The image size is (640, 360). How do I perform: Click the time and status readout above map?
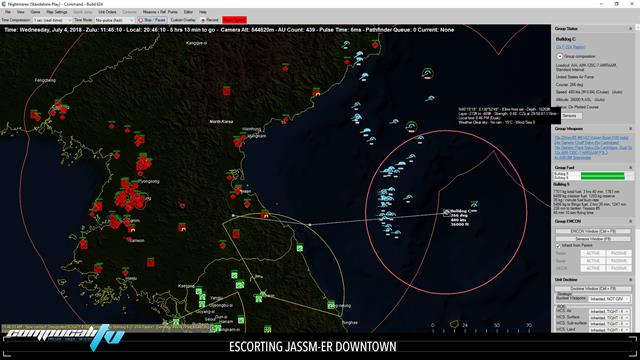click(229, 30)
